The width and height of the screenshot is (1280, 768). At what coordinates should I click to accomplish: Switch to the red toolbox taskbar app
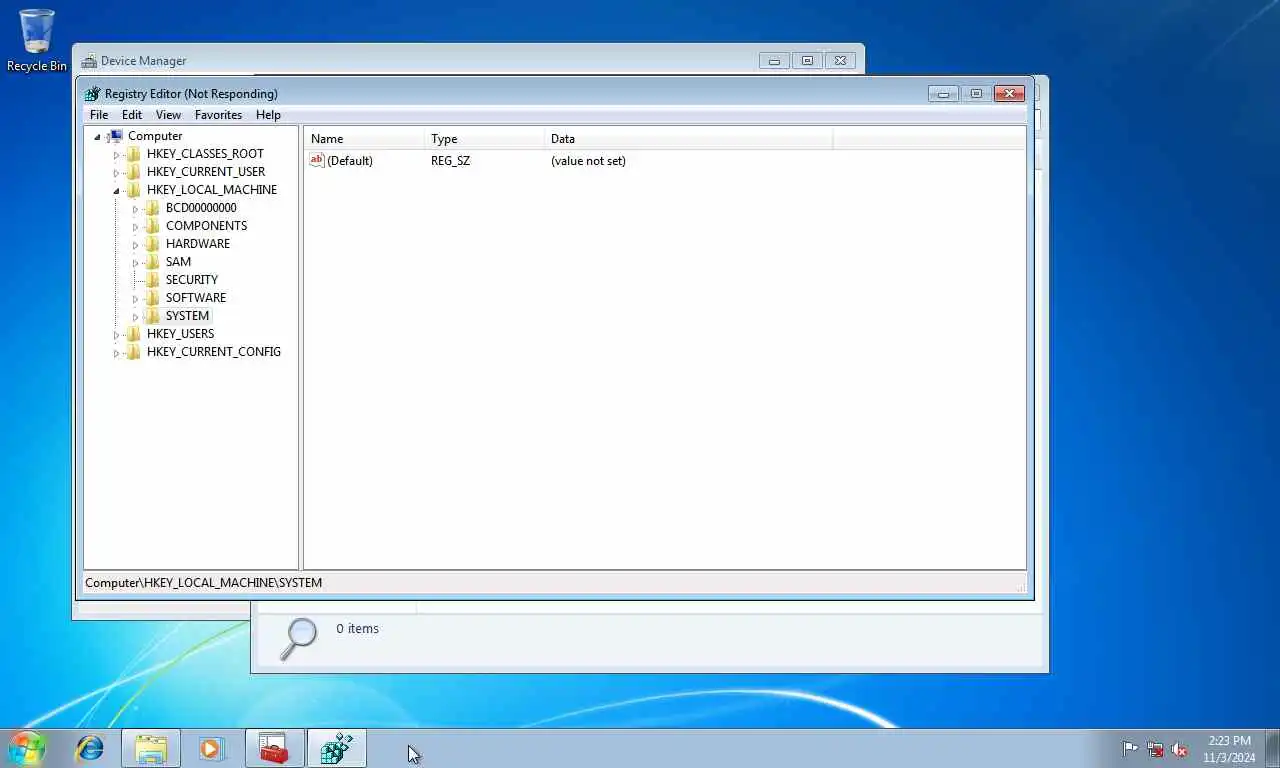tap(274, 748)
